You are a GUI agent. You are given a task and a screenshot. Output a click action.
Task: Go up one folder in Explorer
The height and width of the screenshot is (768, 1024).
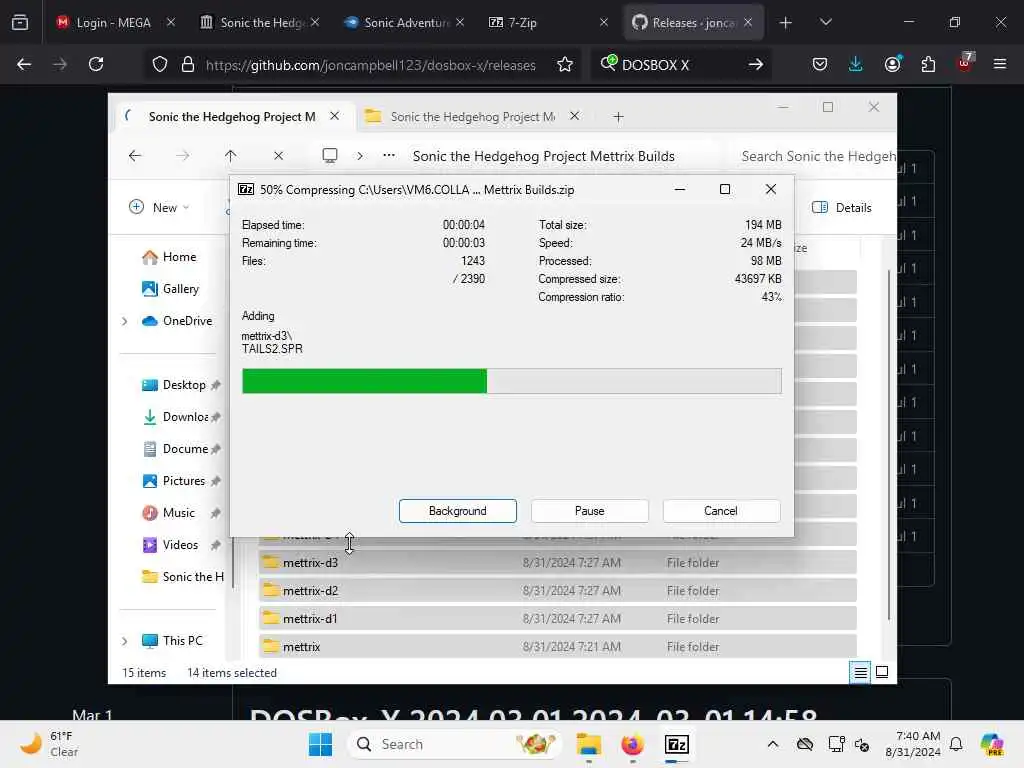click(230, 155)
